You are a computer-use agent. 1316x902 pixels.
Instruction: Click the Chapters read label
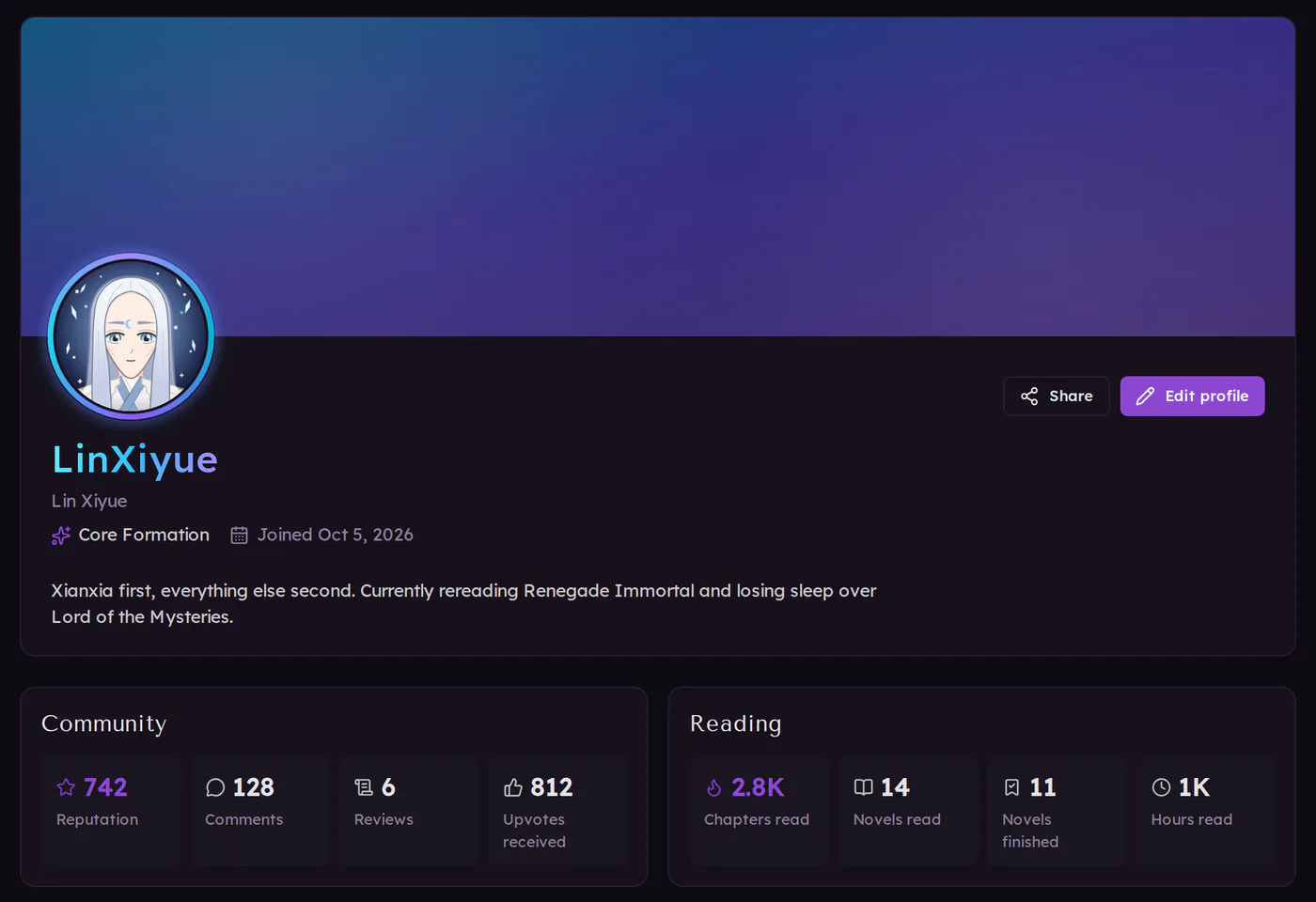coord(757,819)
